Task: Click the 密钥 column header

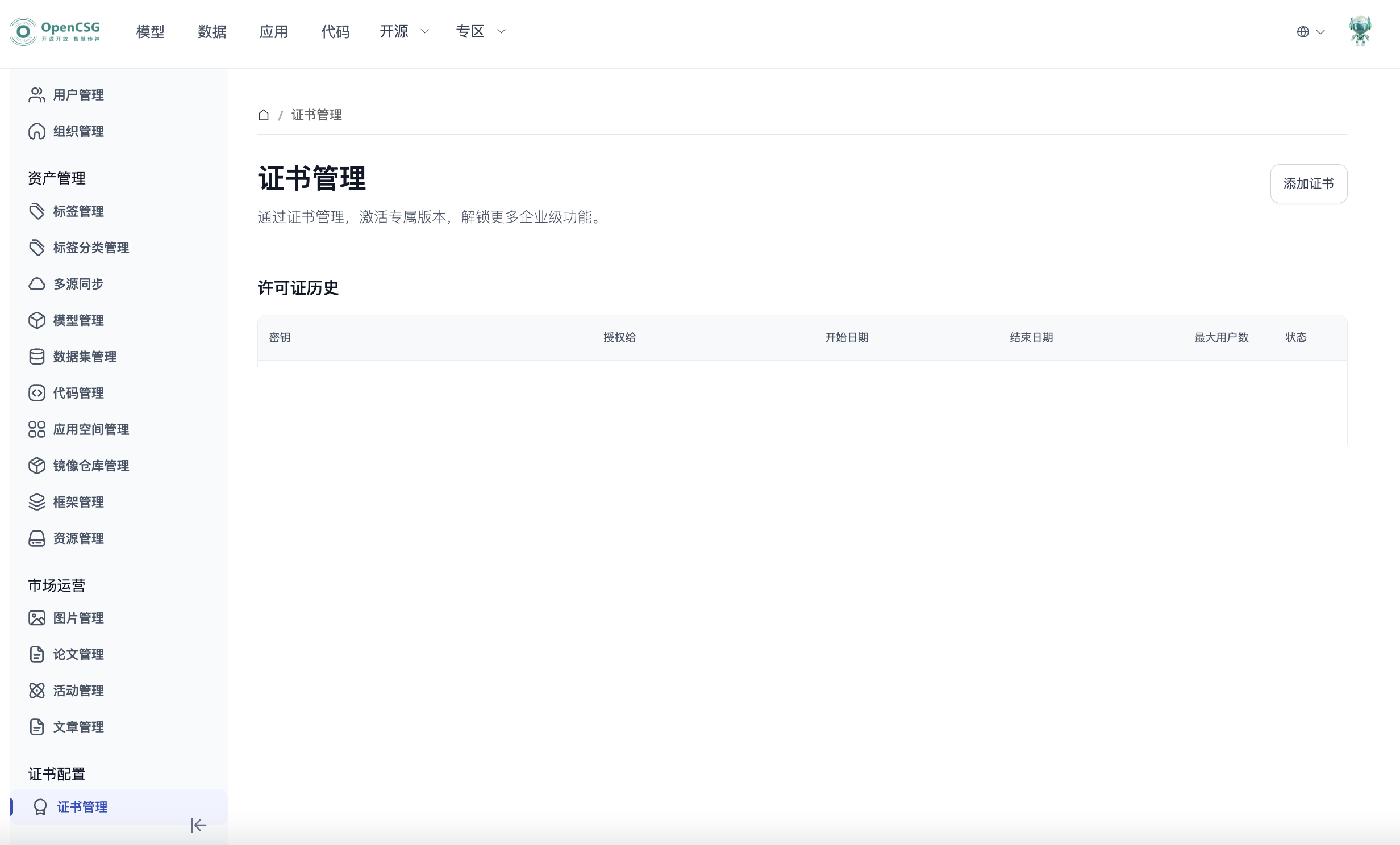Action: point(280,337)
